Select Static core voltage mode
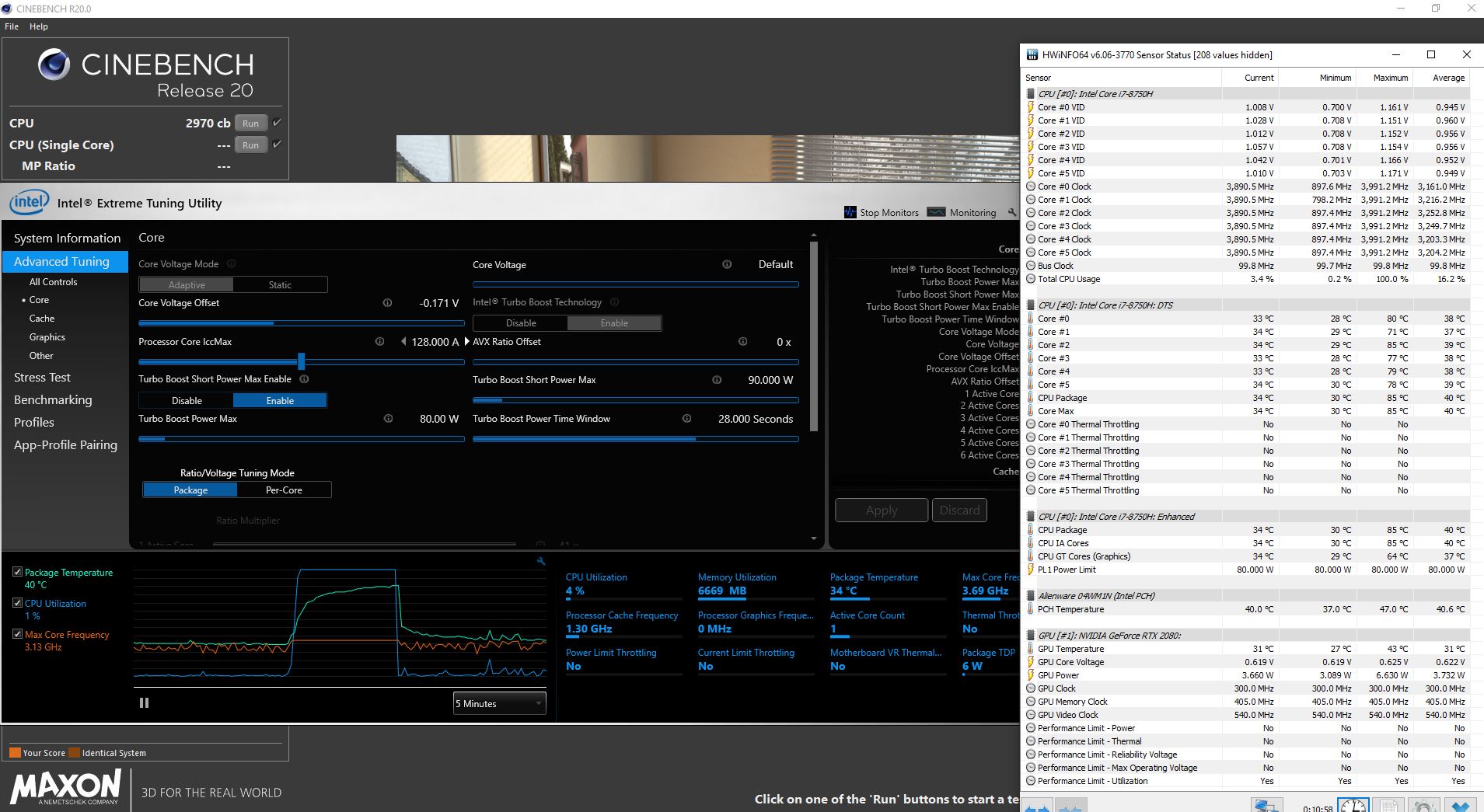Image resolution: width=1484 pixels, height=812 pixels. [280, 285]
